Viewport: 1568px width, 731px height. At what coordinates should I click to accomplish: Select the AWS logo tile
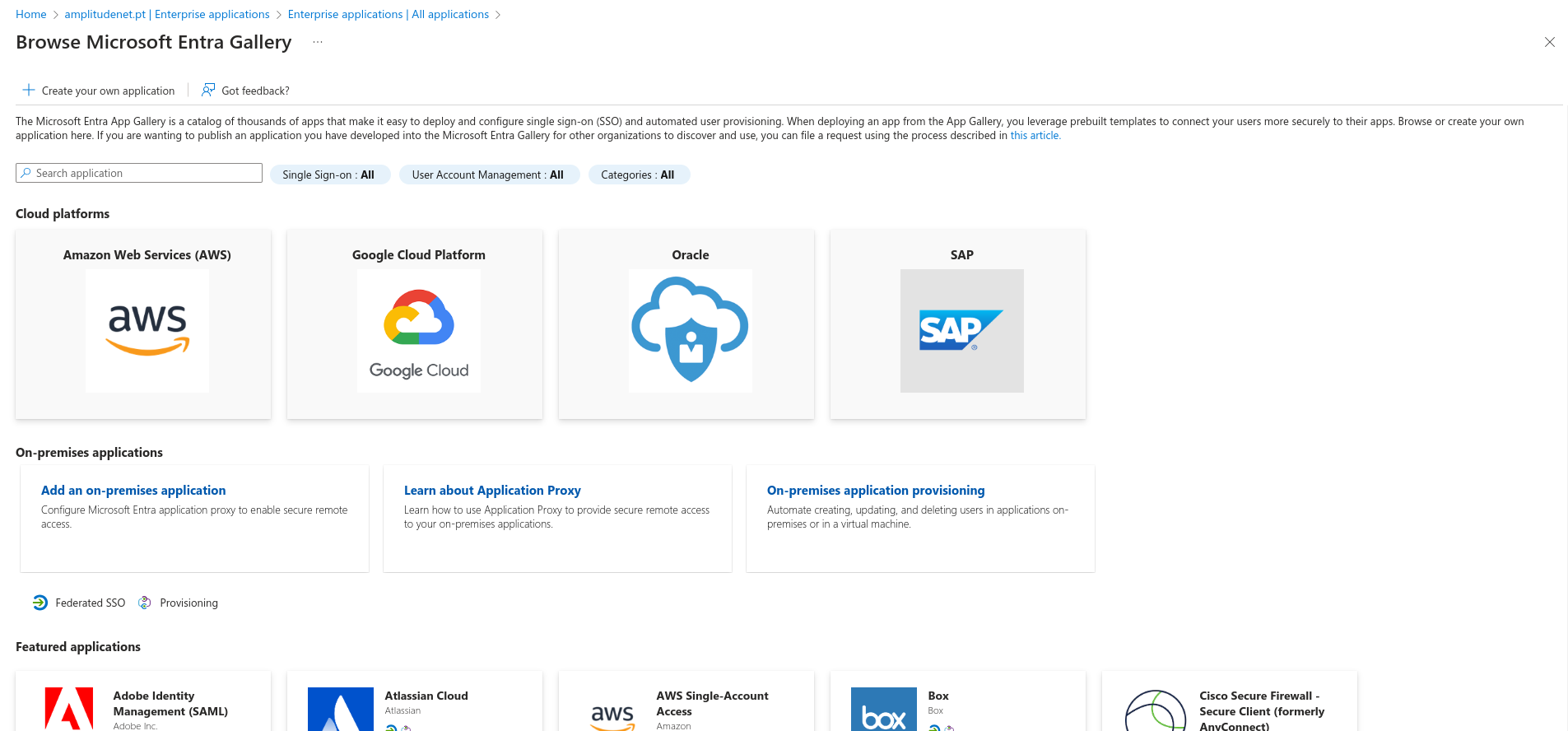pos(147,331)
